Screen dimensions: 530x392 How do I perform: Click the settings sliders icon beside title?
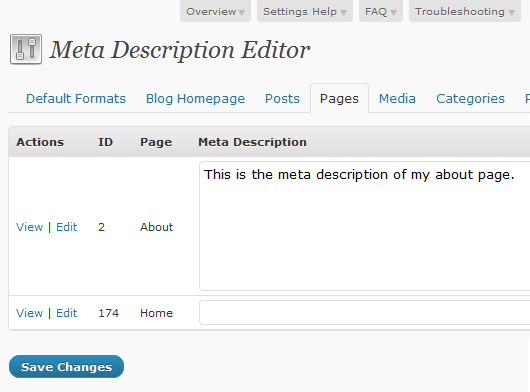(x=26, y=49)
